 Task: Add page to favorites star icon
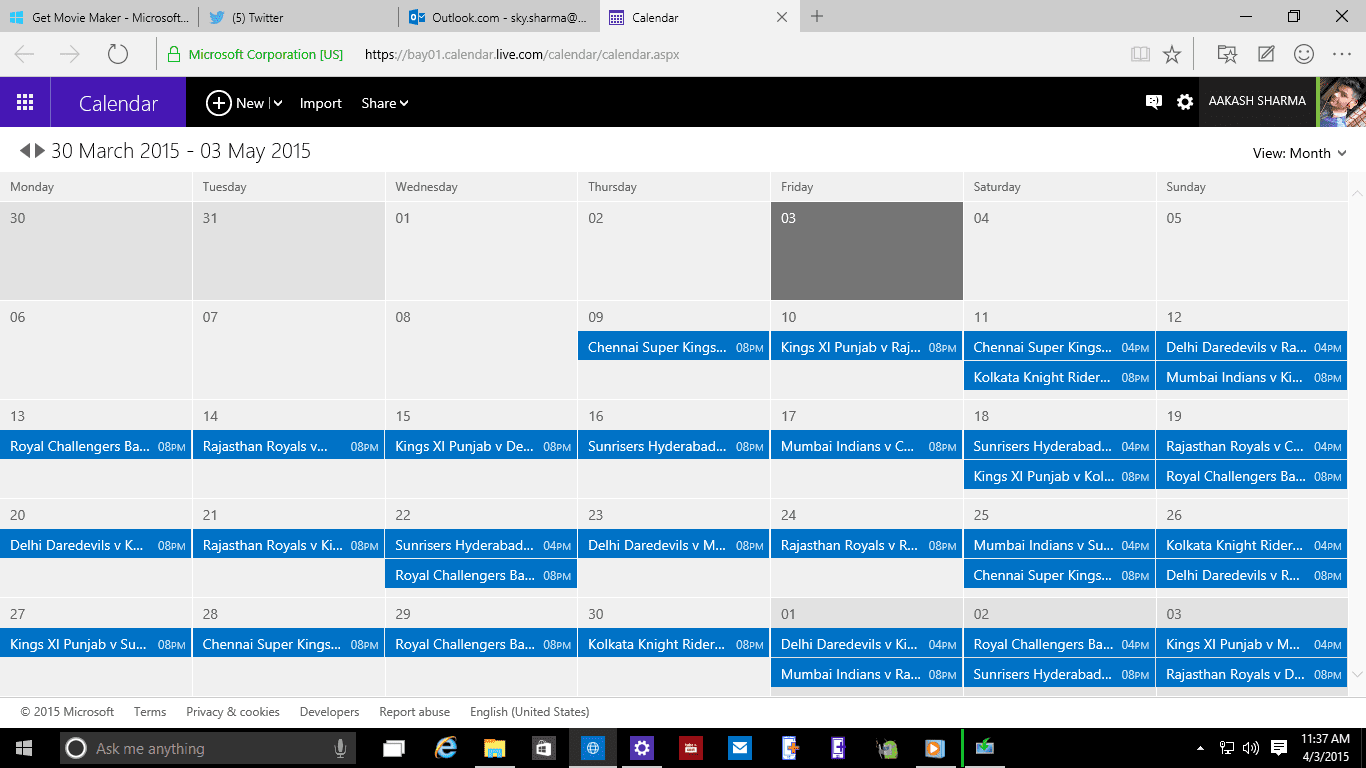tap(1172, 54)
